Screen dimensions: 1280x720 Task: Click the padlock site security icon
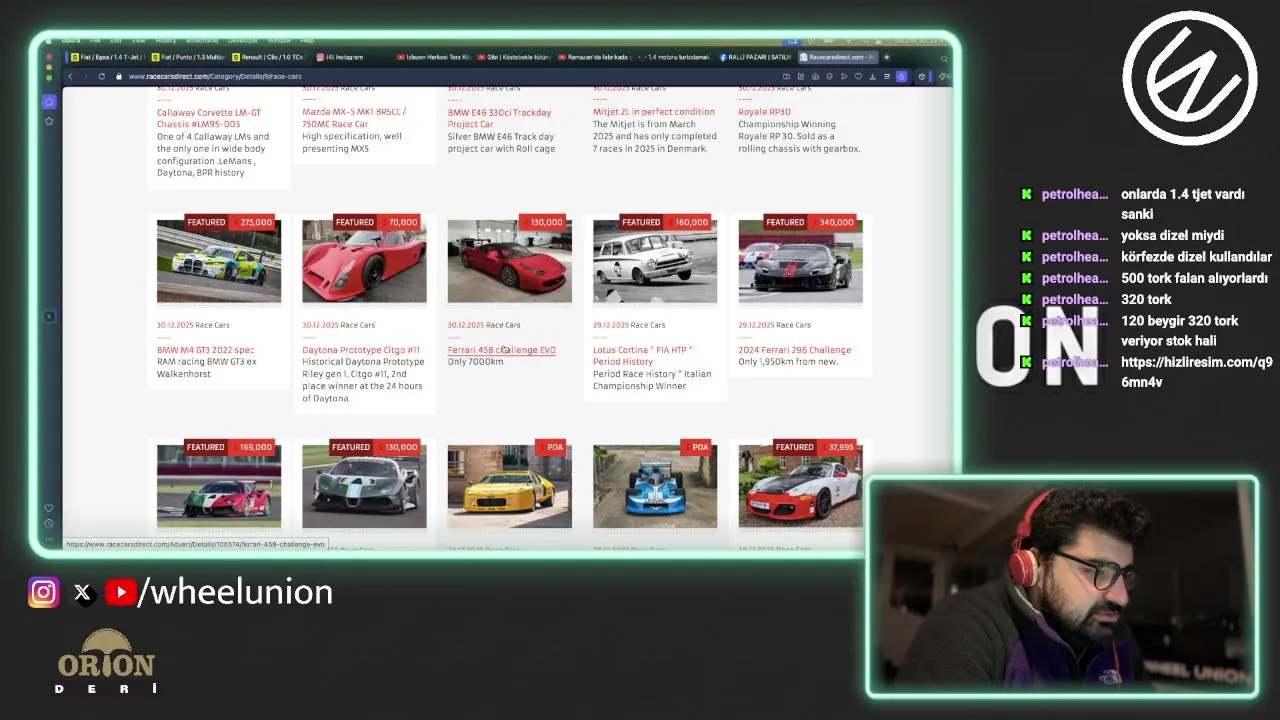point(119,76)
